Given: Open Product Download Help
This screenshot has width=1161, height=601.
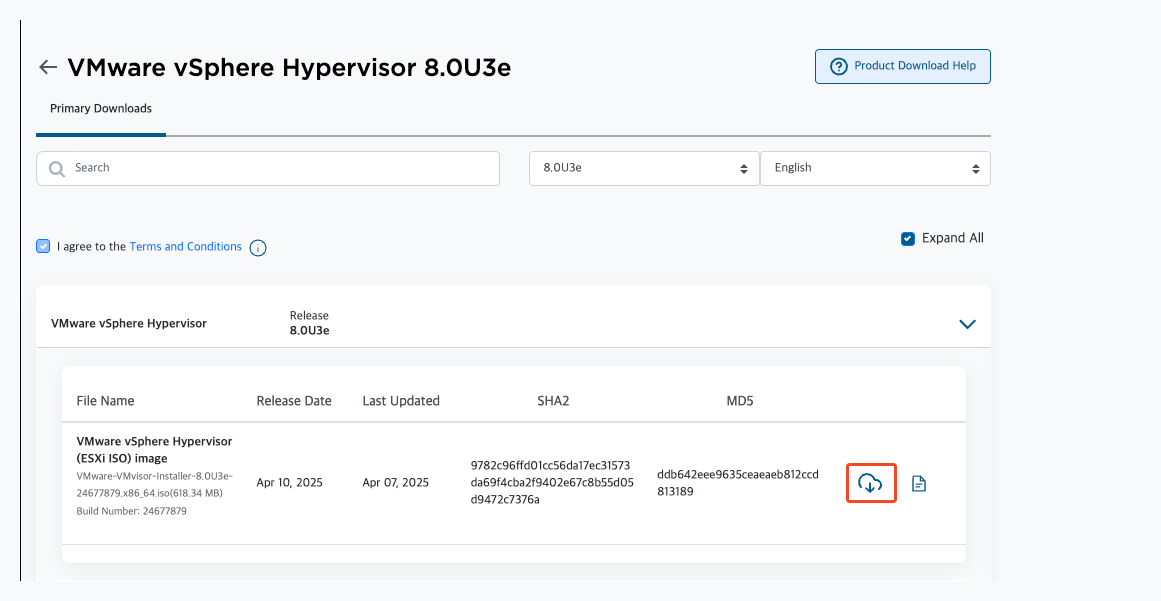Looking at the screenshot, I should coord(903,67).
